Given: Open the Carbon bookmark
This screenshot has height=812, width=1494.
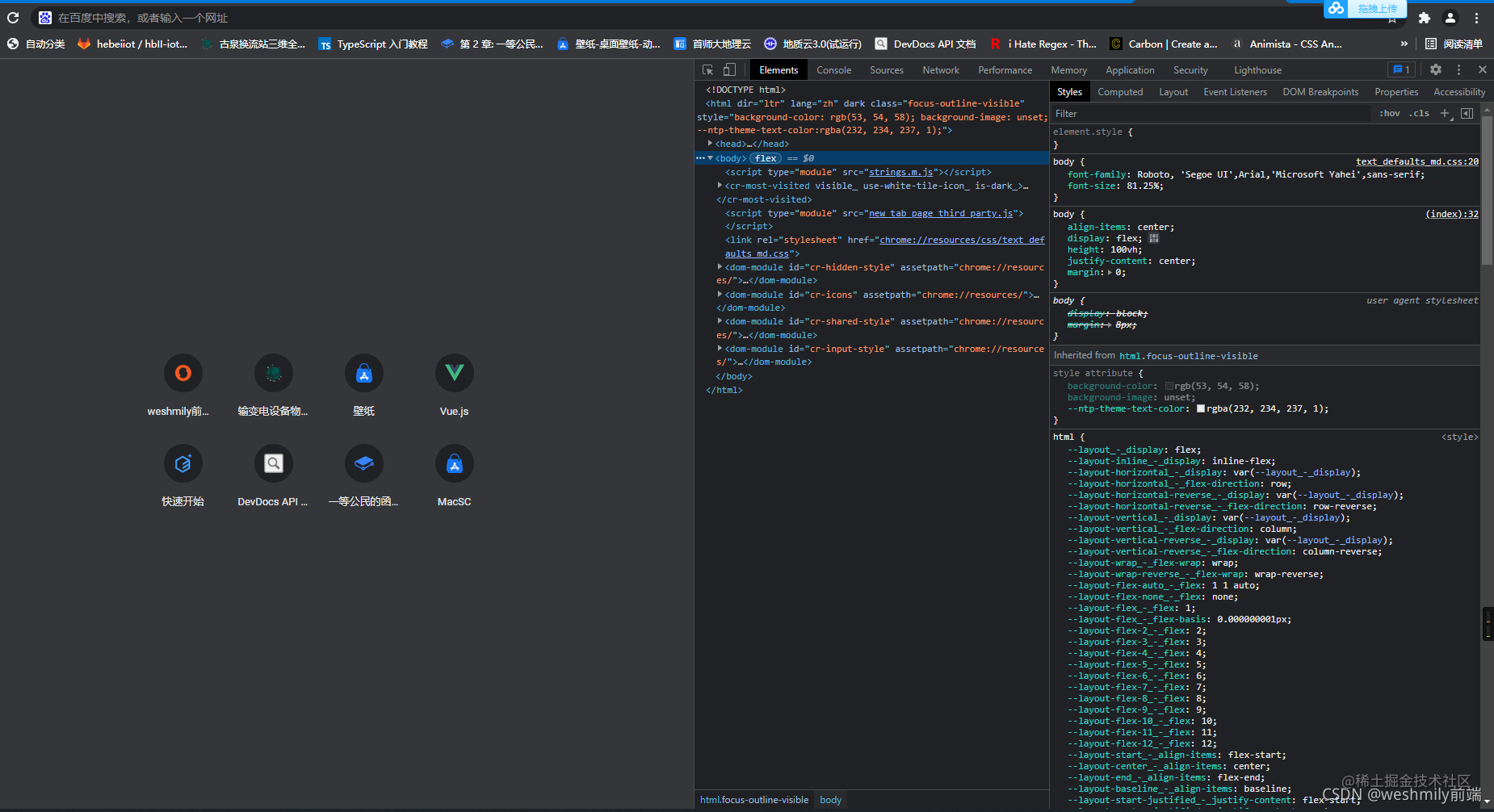Looking at the screenshot, I should click(x=1164, y=44).
